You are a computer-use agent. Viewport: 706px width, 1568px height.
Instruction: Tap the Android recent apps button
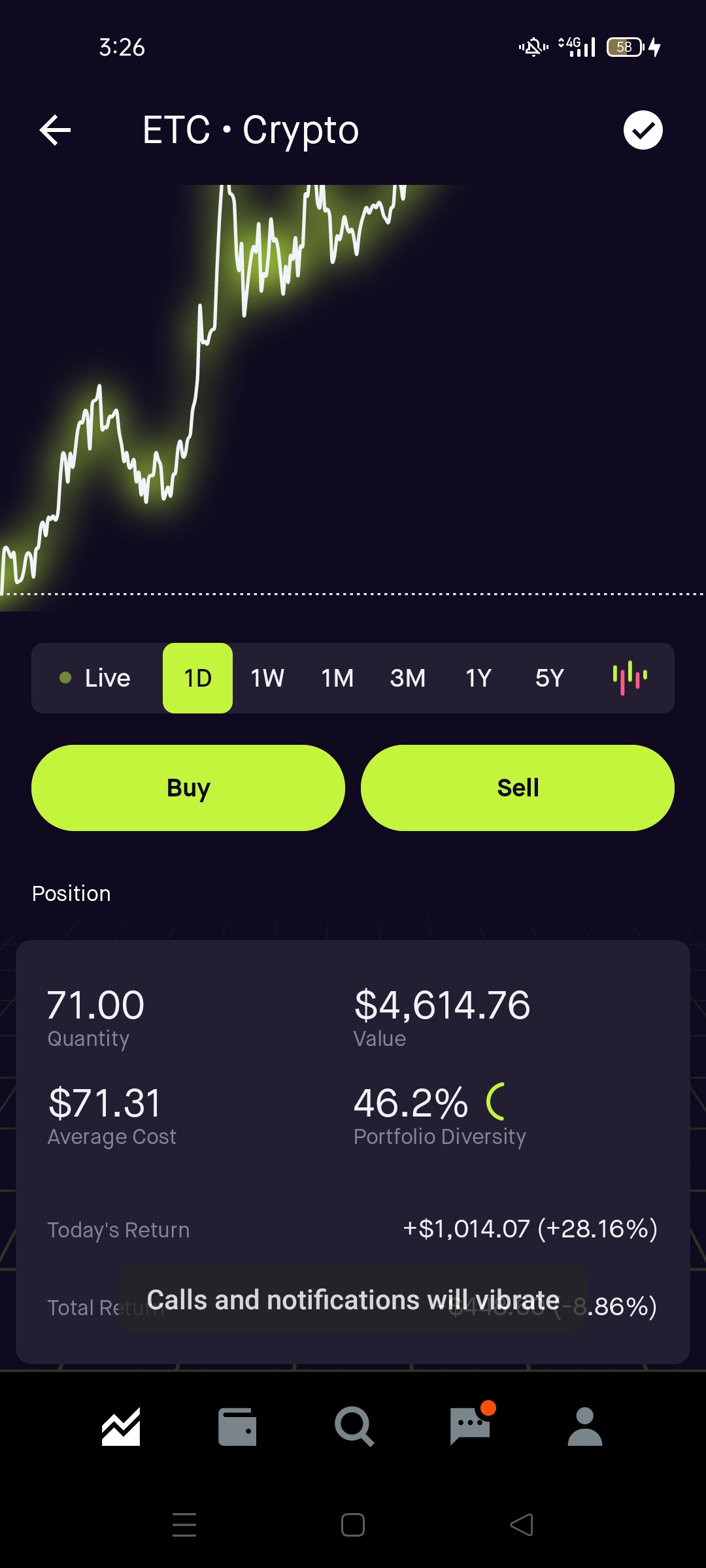point(184,1525)
